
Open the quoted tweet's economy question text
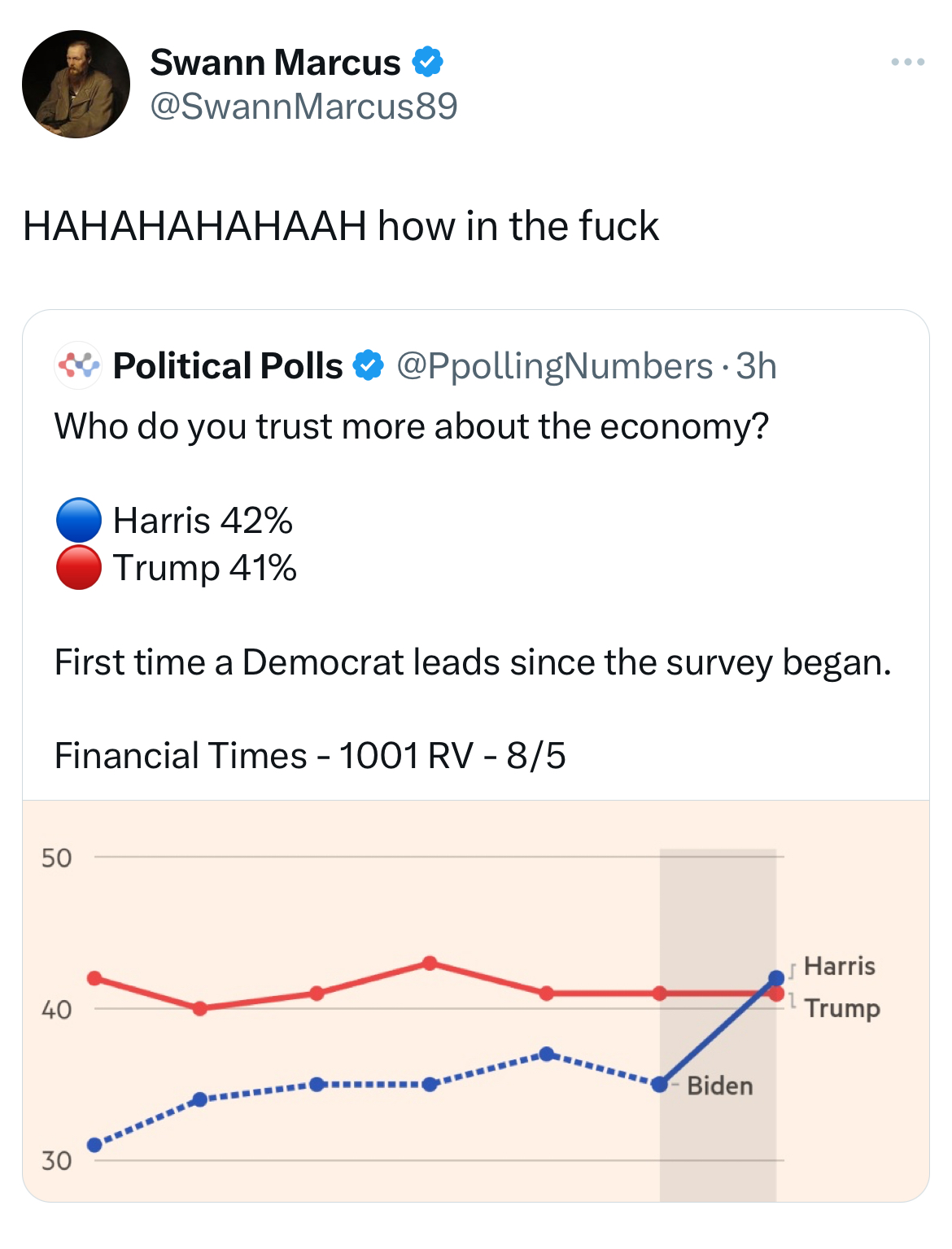tap(412, 426)
